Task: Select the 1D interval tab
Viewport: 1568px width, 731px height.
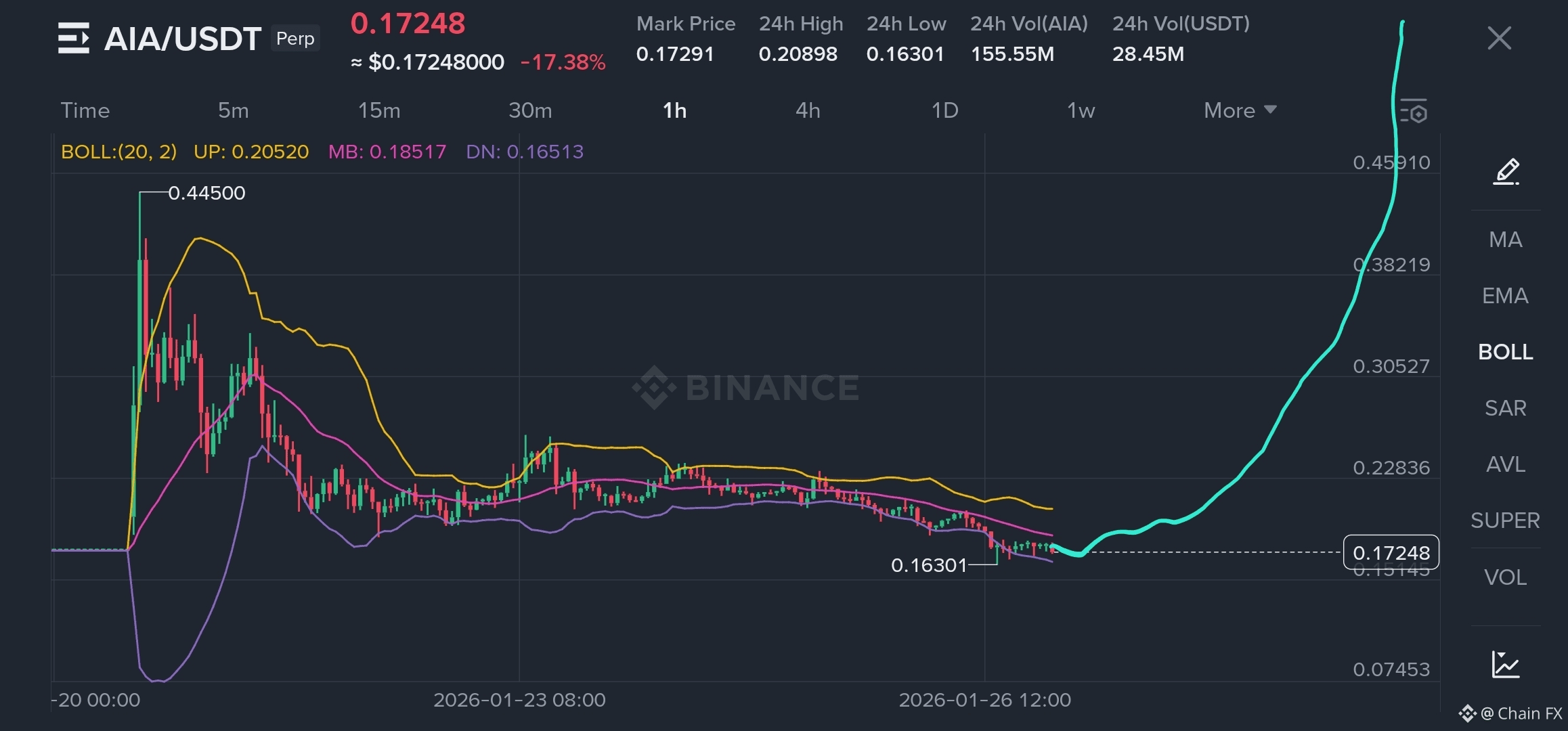Action: click(944, 110)
